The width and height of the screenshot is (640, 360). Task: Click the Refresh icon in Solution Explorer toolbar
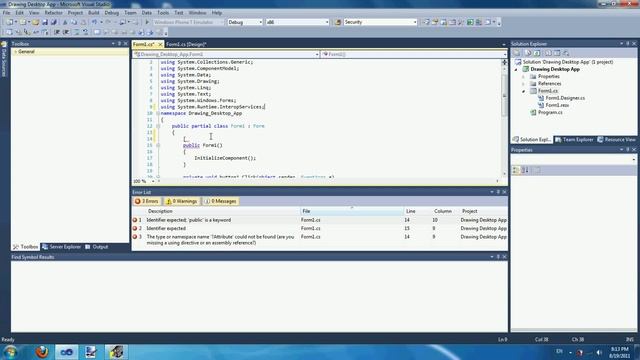(537, 53)
